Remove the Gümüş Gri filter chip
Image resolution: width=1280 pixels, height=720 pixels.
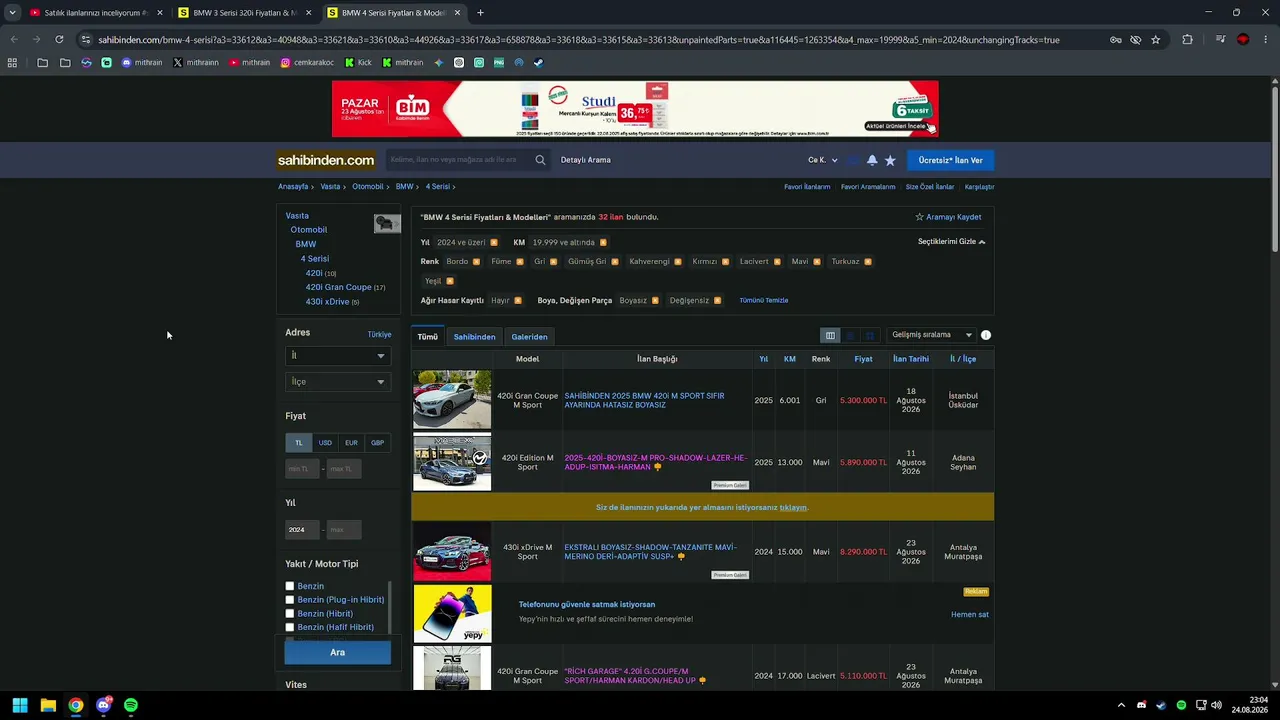click(614, 262)
